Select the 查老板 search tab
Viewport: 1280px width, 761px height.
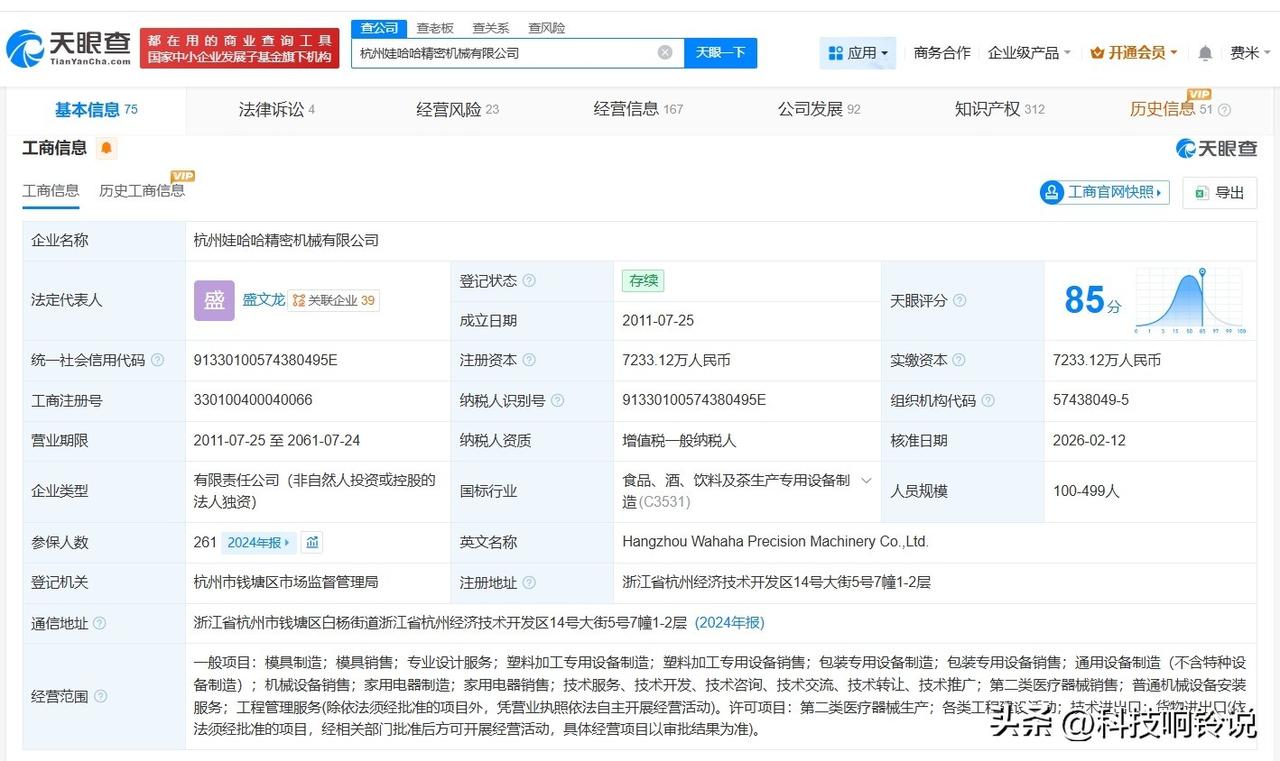point(435,28)
